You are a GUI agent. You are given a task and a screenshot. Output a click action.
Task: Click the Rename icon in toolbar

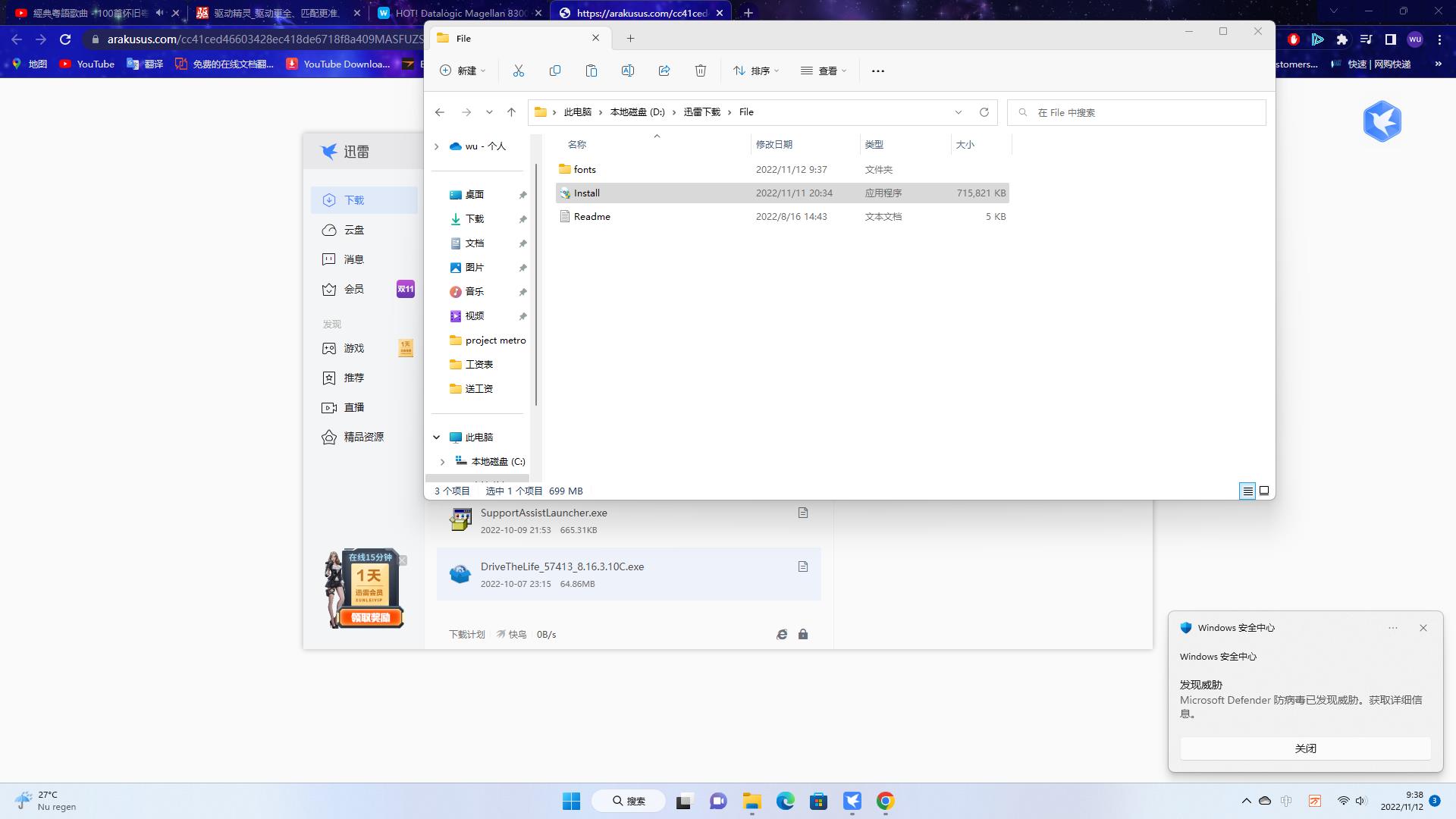coord(628,71)
